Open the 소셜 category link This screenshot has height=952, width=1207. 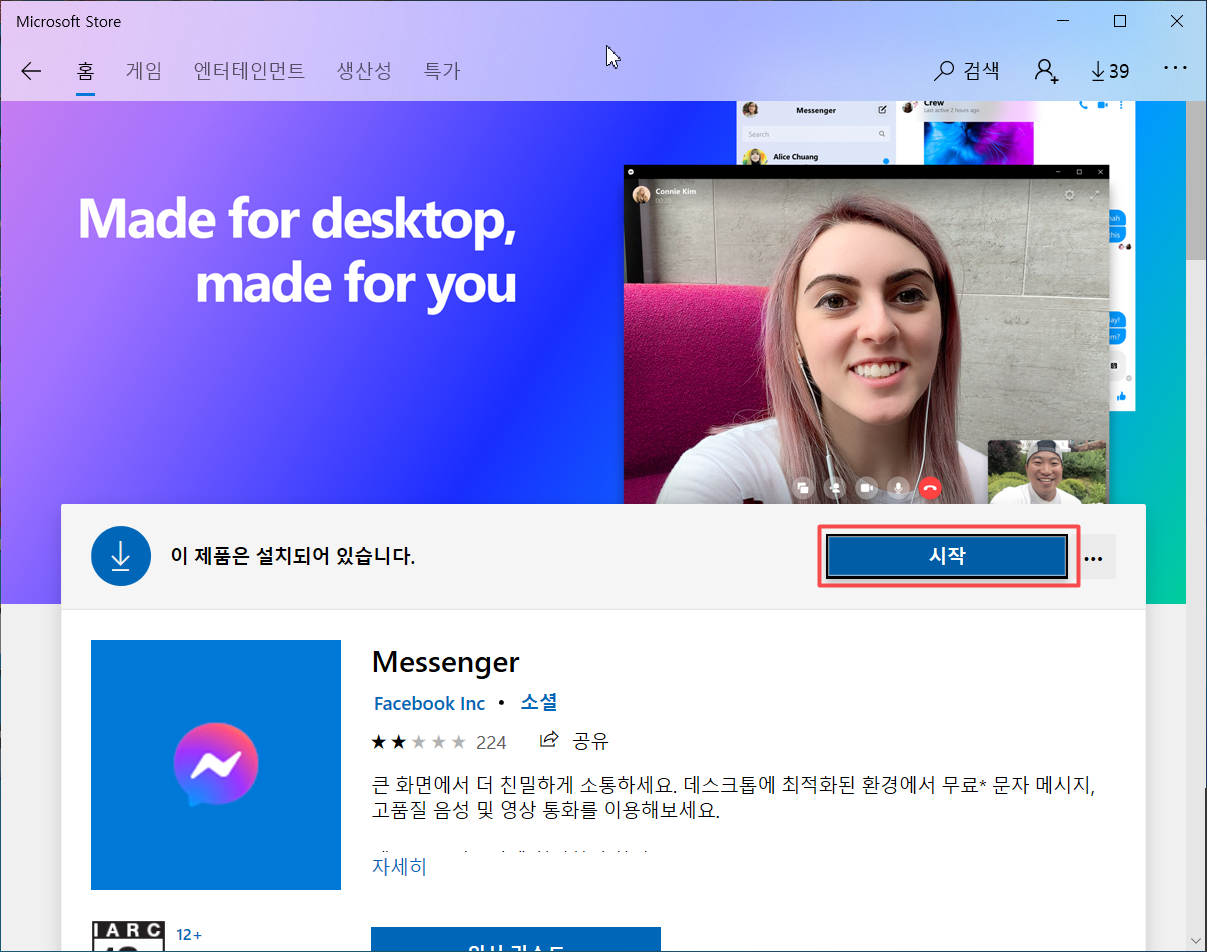pos(538,703)
